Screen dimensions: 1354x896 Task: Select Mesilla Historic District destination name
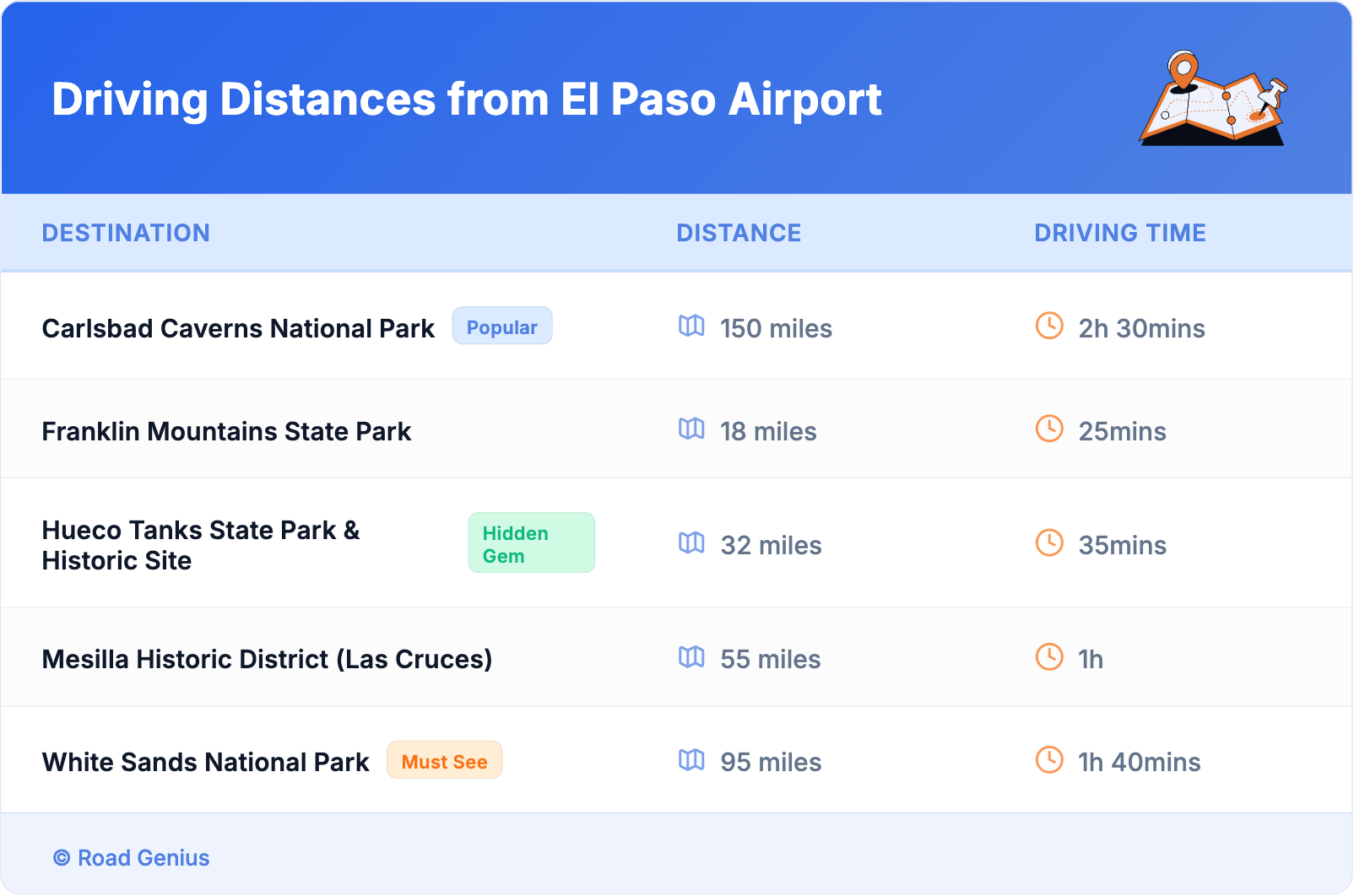point(267,659)
